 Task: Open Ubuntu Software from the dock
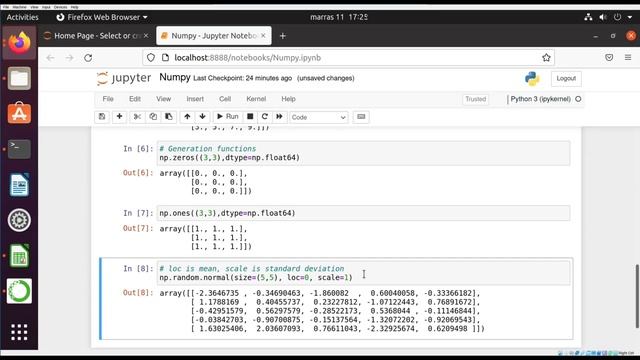(x=19, y=113)
